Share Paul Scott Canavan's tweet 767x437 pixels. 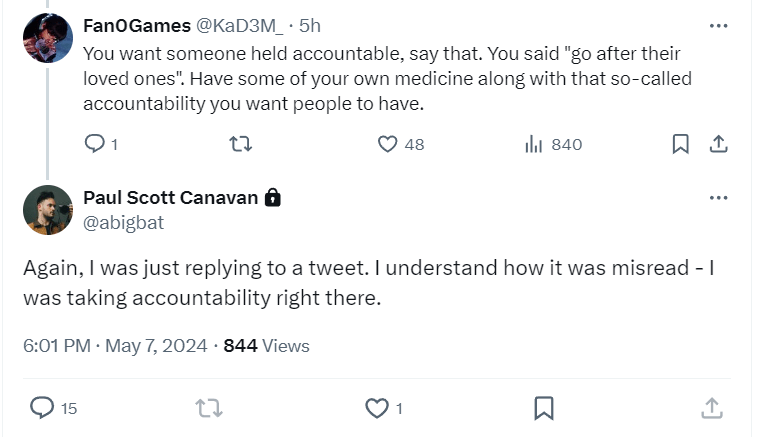click(x=711, y=407)
